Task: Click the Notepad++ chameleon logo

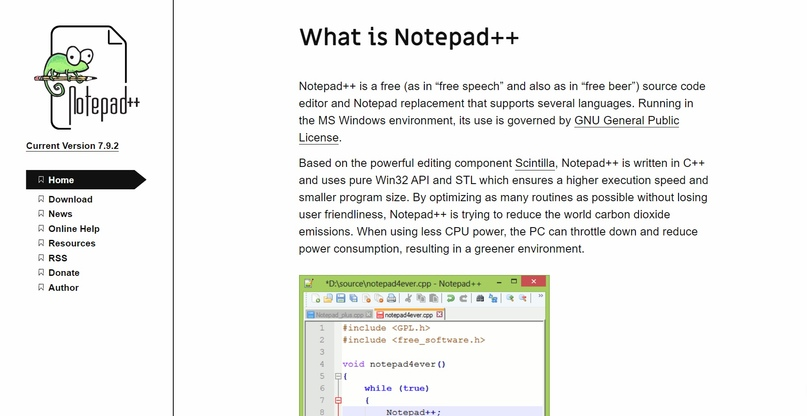Action: click(86, 77)
